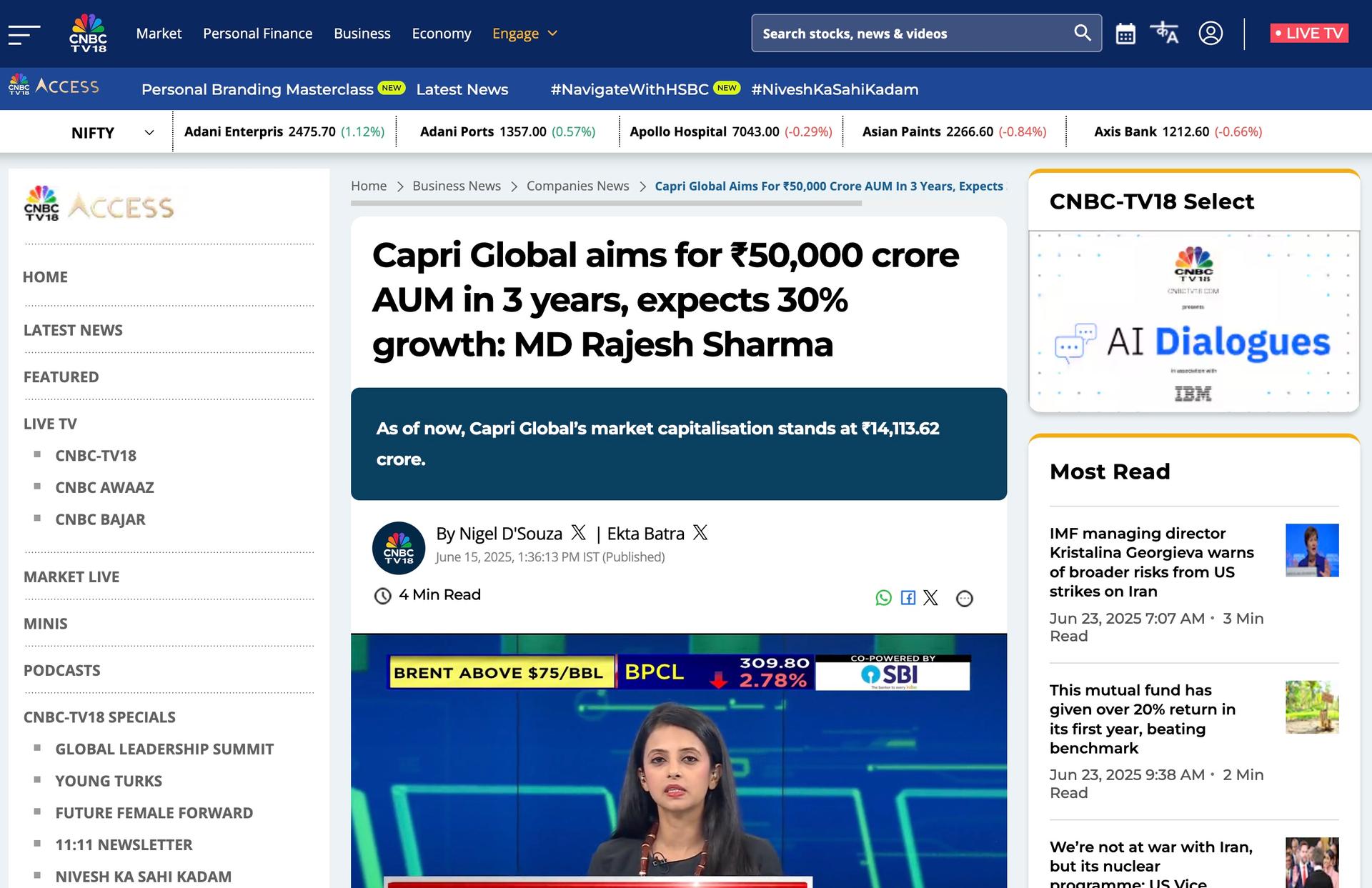Open NIVESH KA SAHI KADAM in sidebar

[144, 877]
